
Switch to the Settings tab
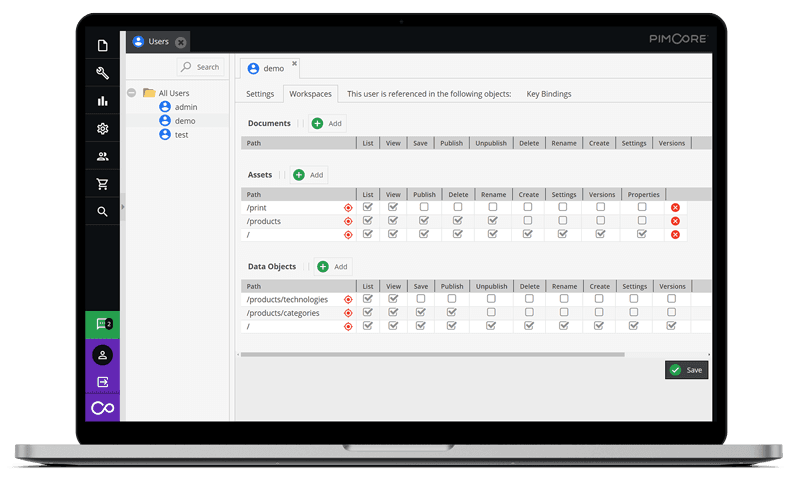(x=260, y=94)
